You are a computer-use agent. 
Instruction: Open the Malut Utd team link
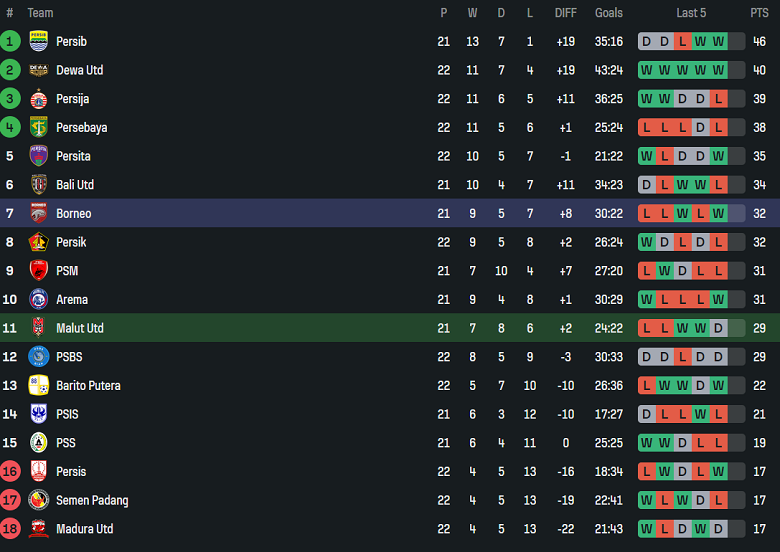point(80,328)
